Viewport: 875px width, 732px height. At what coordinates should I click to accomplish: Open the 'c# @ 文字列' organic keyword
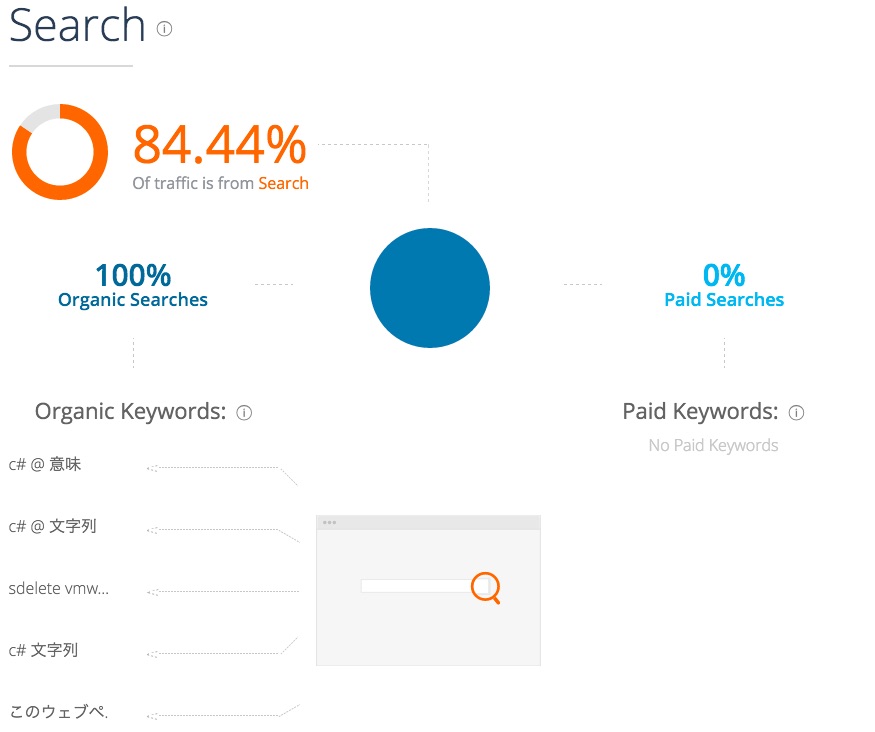(x=52, y=526)
